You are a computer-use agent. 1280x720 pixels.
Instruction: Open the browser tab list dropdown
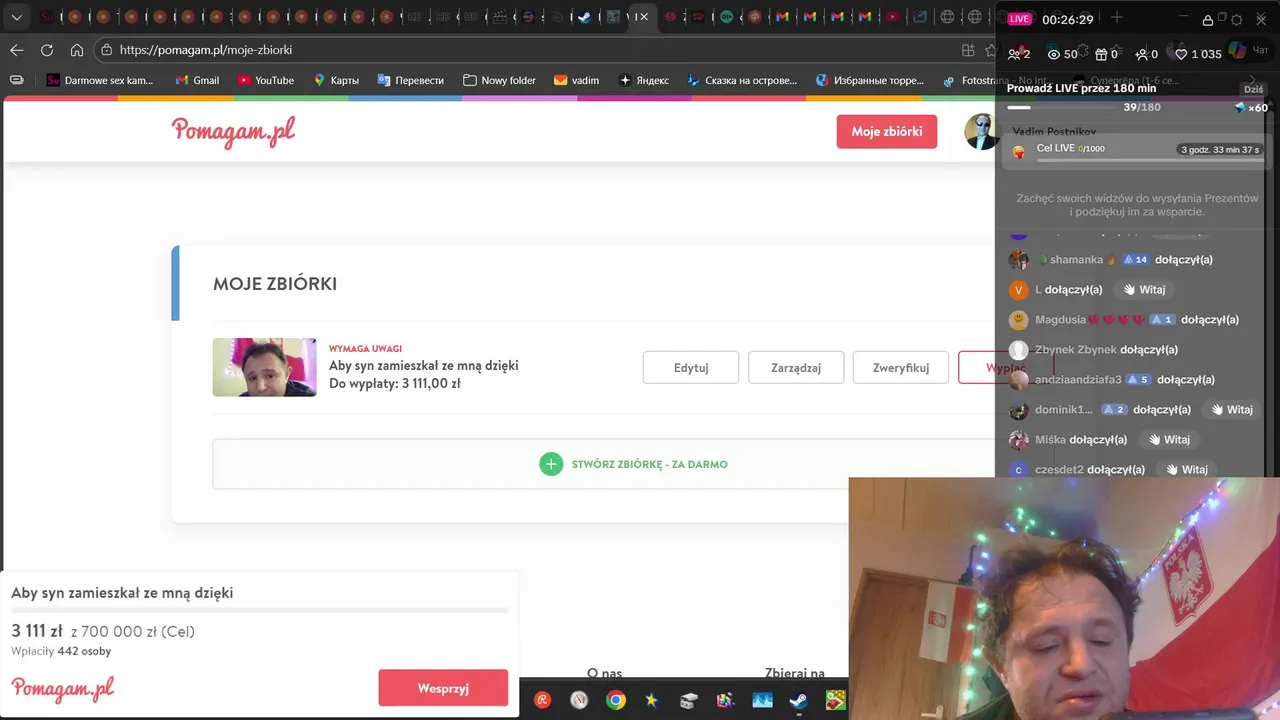[16, 17]
